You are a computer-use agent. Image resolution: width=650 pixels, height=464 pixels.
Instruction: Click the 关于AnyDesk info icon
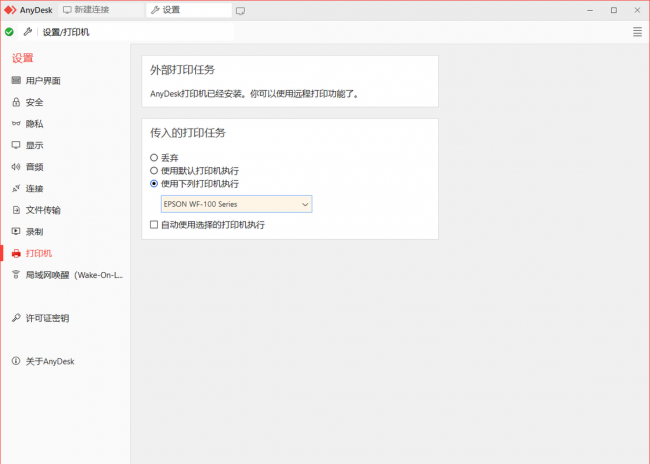pyautogui.click(x=16, y=361)
